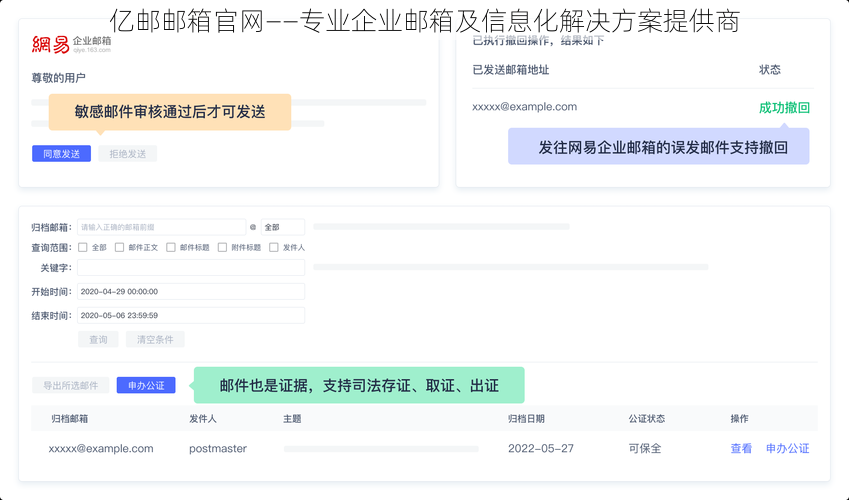Click the 发件人 column header
849x500 pixels.
(203, 419)
